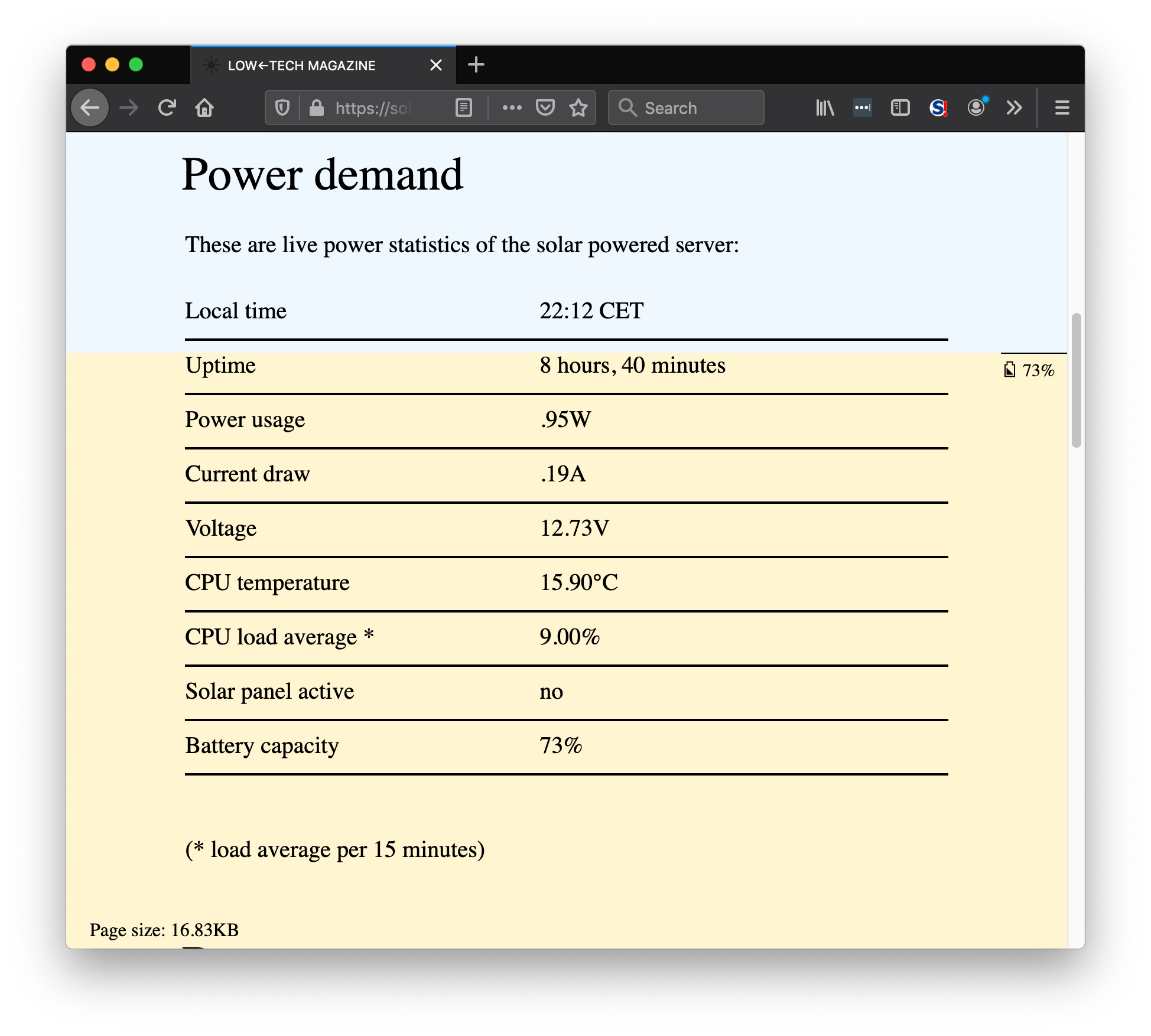
Task: Click the power usage value .95W
Action: coord(565,419)
